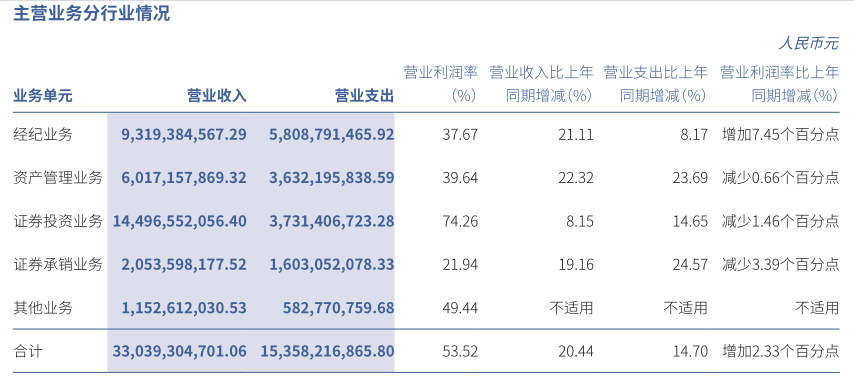The width and height of the screenshot is (854, 381).
Task: Select the 资产管理业务 row label
Action: 58,178
